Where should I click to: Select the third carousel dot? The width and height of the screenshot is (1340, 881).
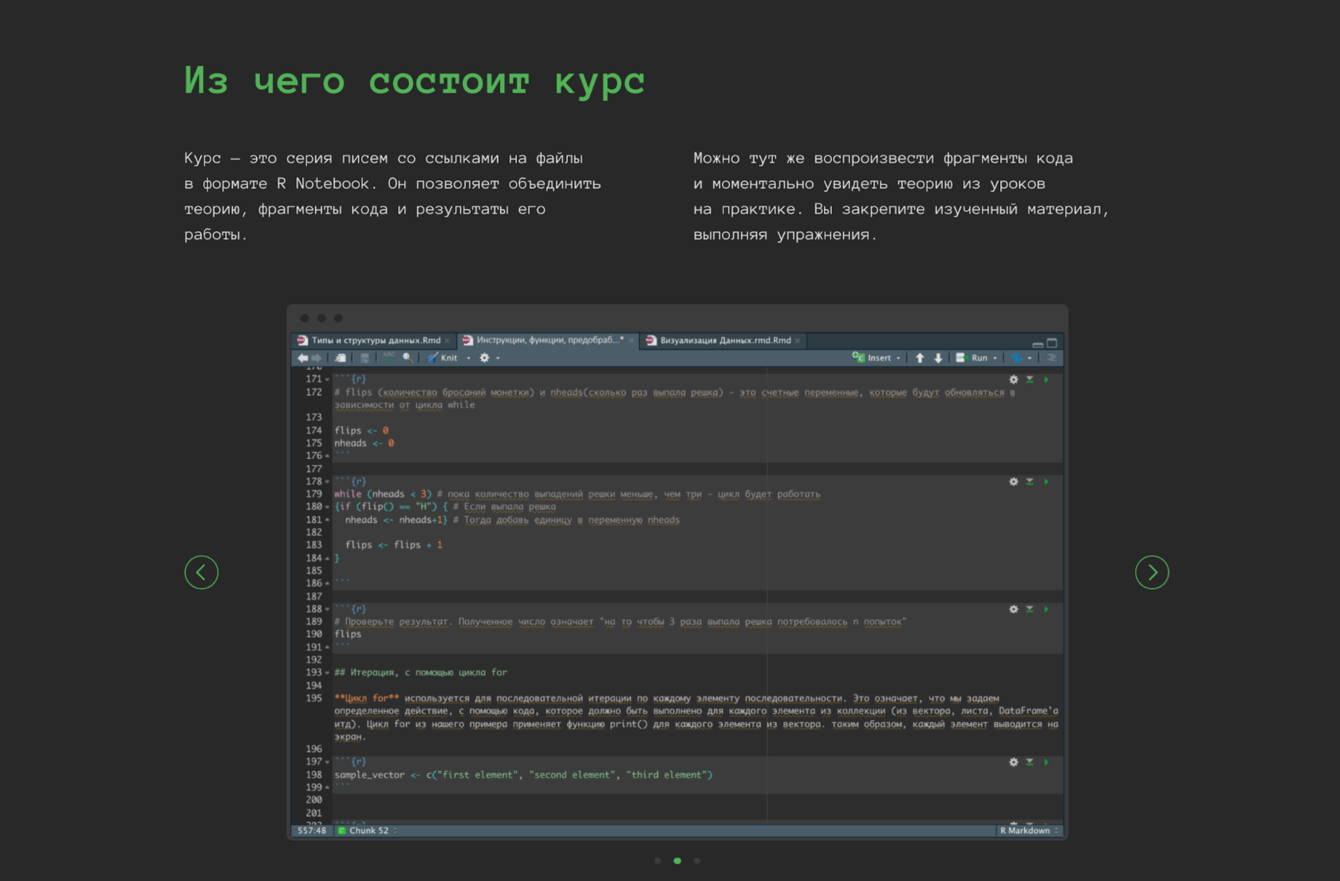tap(697, 860)
